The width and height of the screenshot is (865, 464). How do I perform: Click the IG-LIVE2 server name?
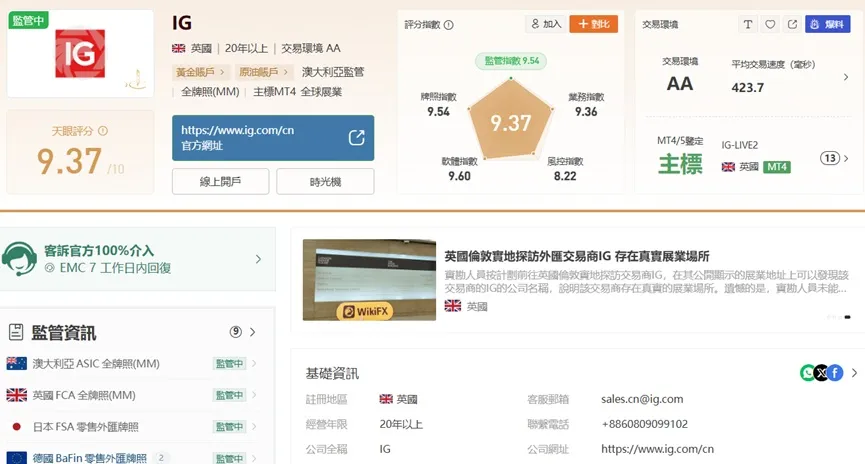coord(740,145)
